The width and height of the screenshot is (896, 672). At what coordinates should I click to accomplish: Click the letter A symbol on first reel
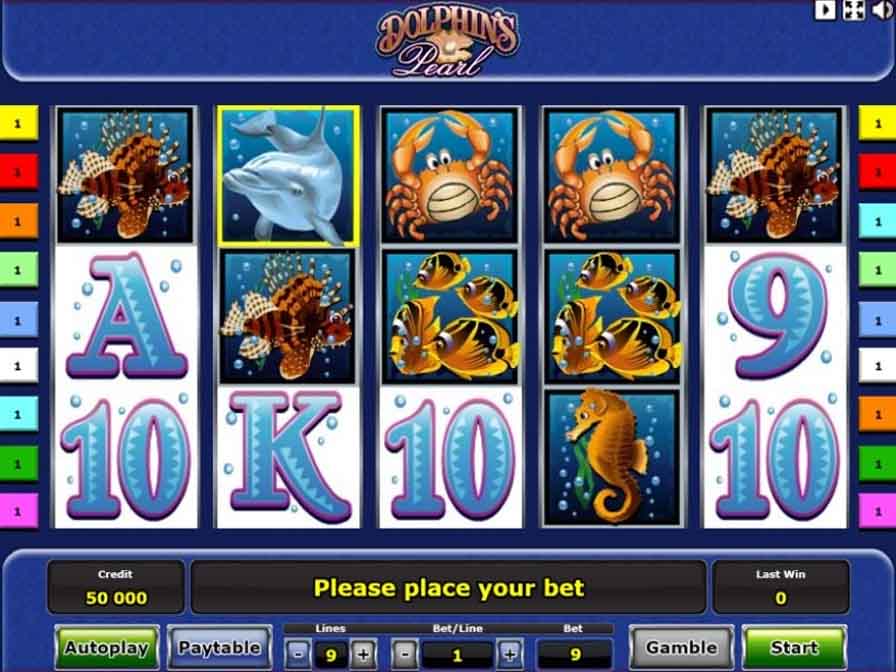(x=126, y=317)
